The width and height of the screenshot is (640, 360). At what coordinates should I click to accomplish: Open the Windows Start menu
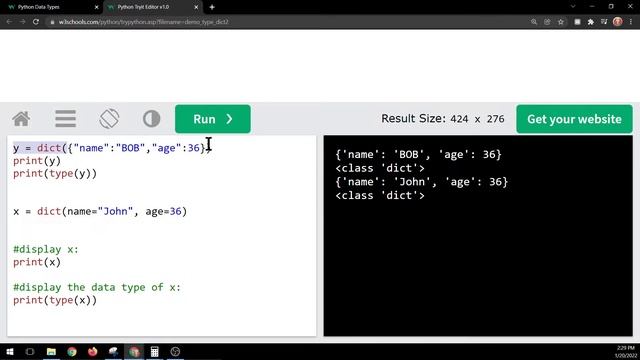9,351
